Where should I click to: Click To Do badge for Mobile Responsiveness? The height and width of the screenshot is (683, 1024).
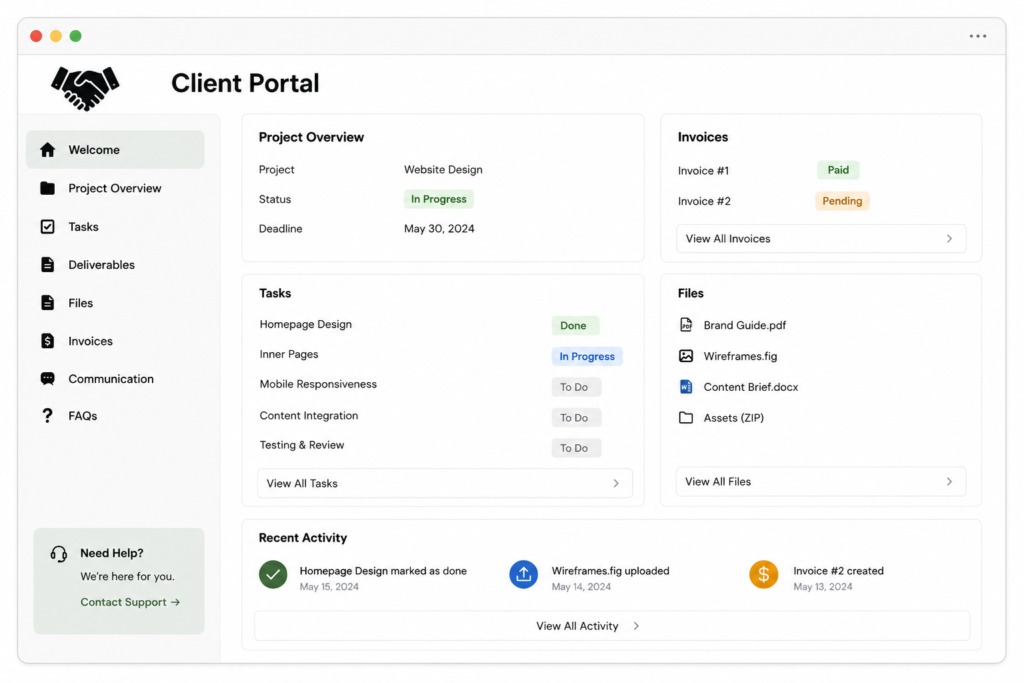575,387
